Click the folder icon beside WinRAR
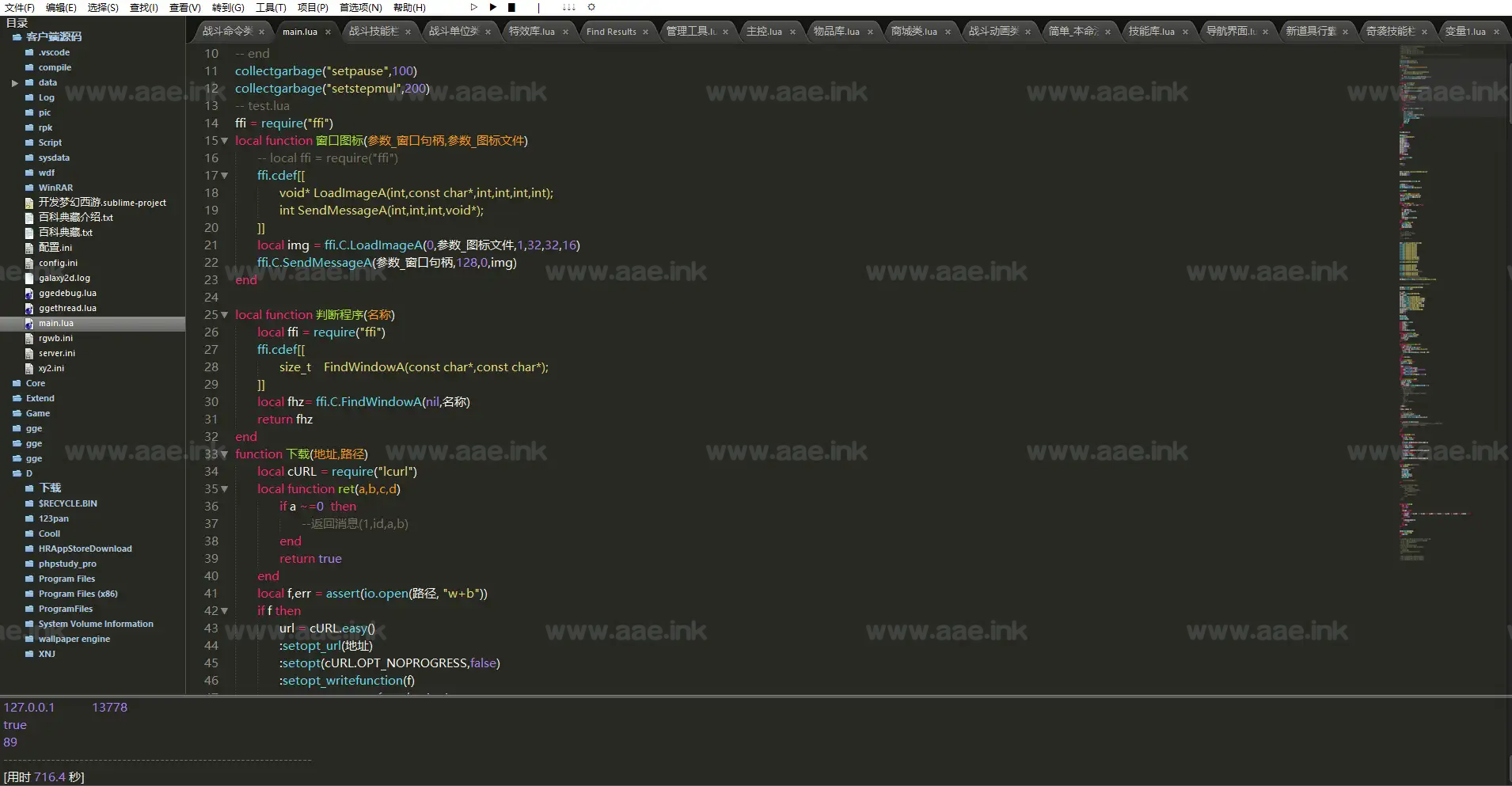1512x786 pixels. [29, 188]
